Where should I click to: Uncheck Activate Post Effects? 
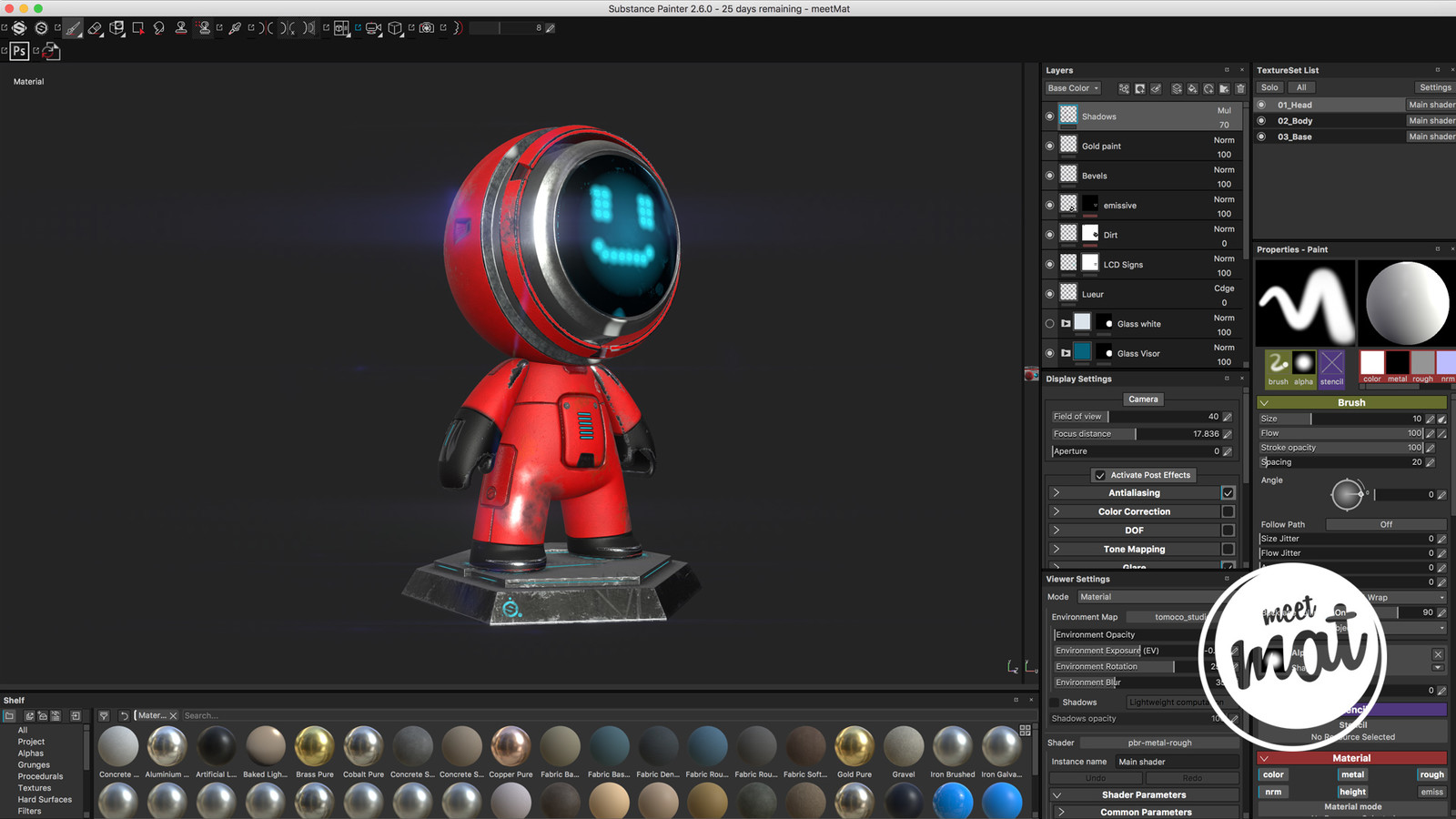[1100, 475]
